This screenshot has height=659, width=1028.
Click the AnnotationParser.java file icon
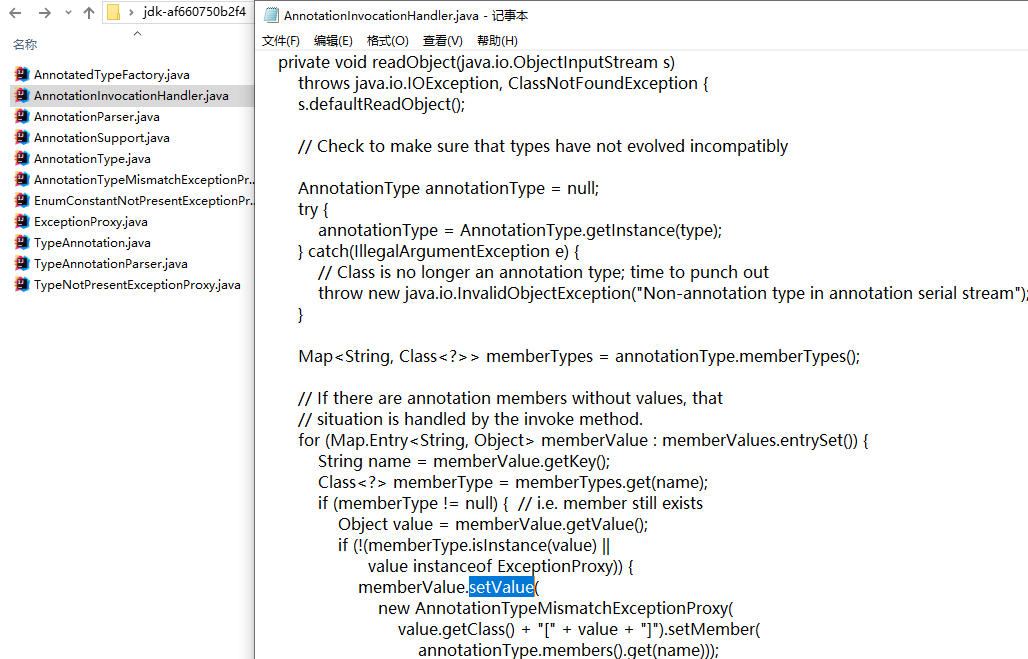[22, 116]
